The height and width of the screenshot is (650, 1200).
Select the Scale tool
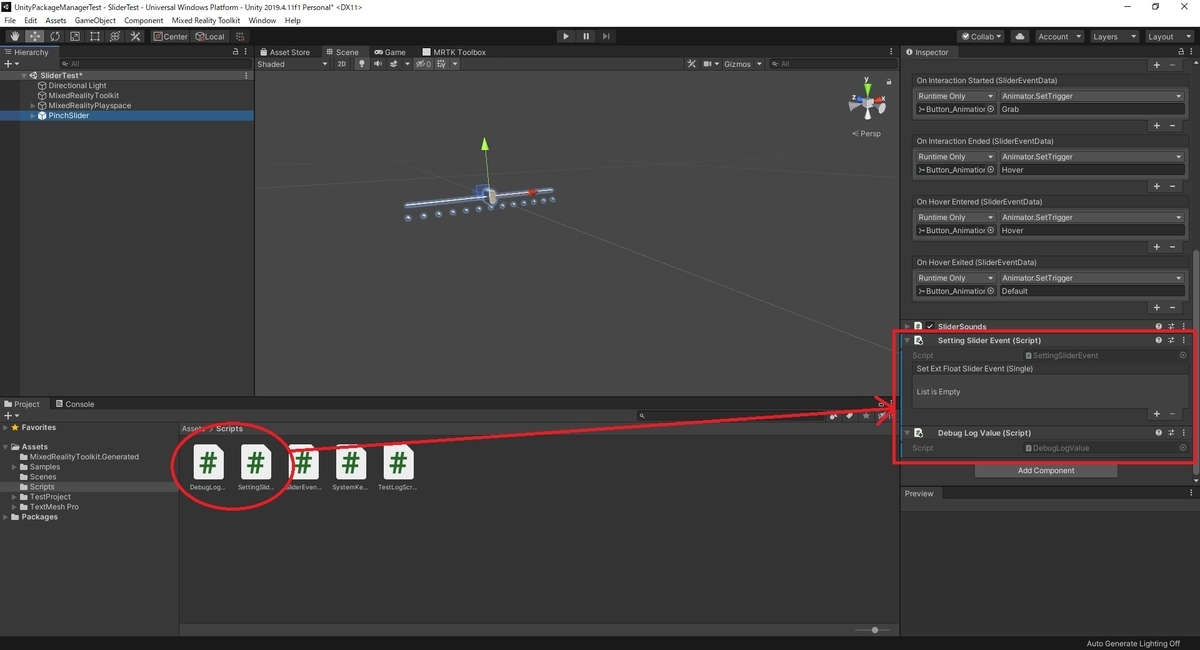(73, 36)
